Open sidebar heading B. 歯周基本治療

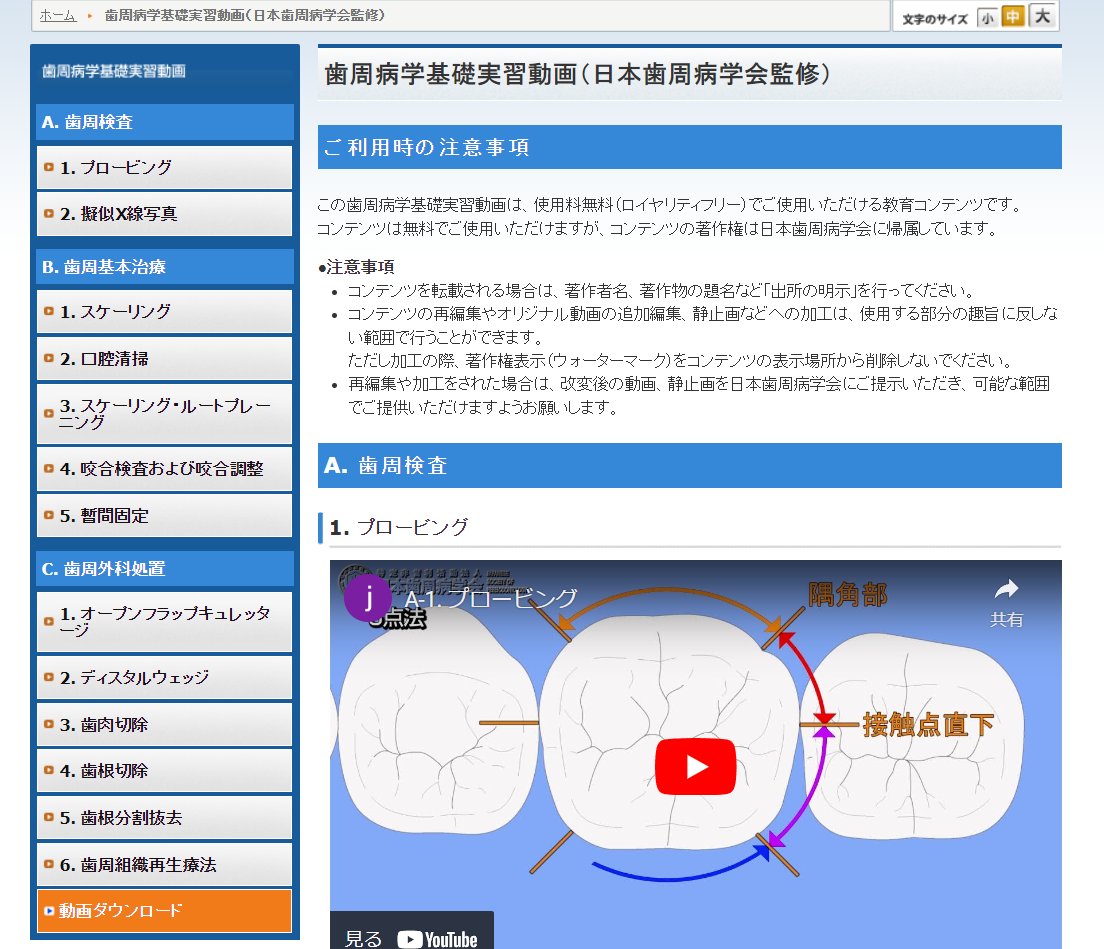point(165,267)
